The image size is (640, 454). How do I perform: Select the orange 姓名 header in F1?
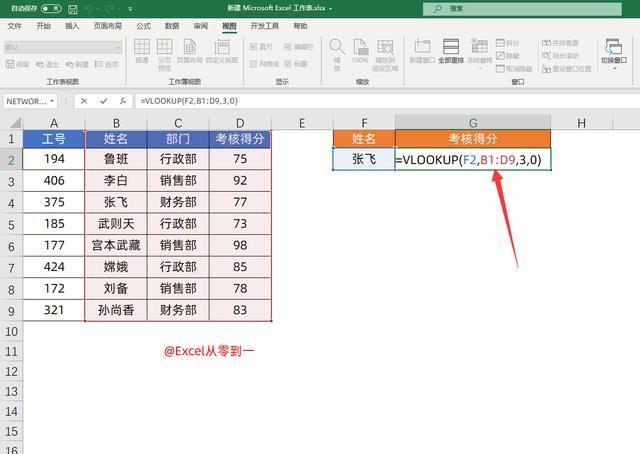364,139
